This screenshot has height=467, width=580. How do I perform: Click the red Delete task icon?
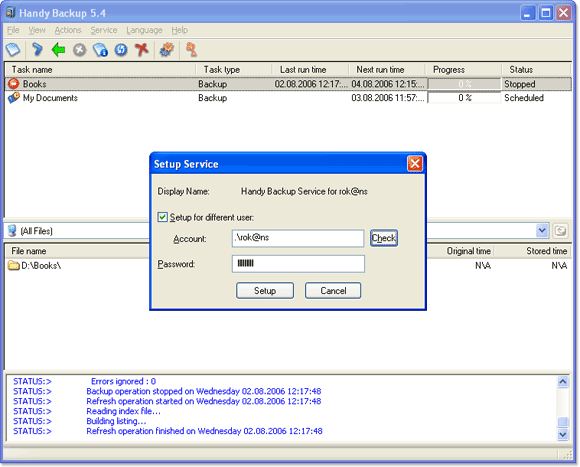142,49
